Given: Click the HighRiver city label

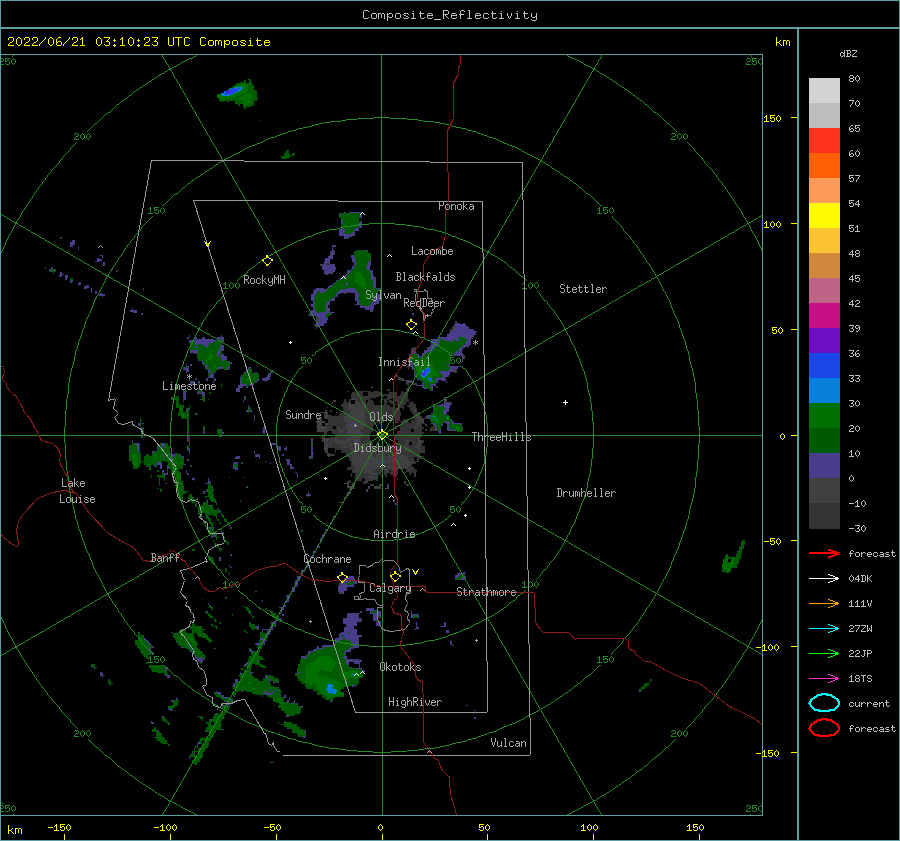Looking at the screenshot, I should 415,702.
